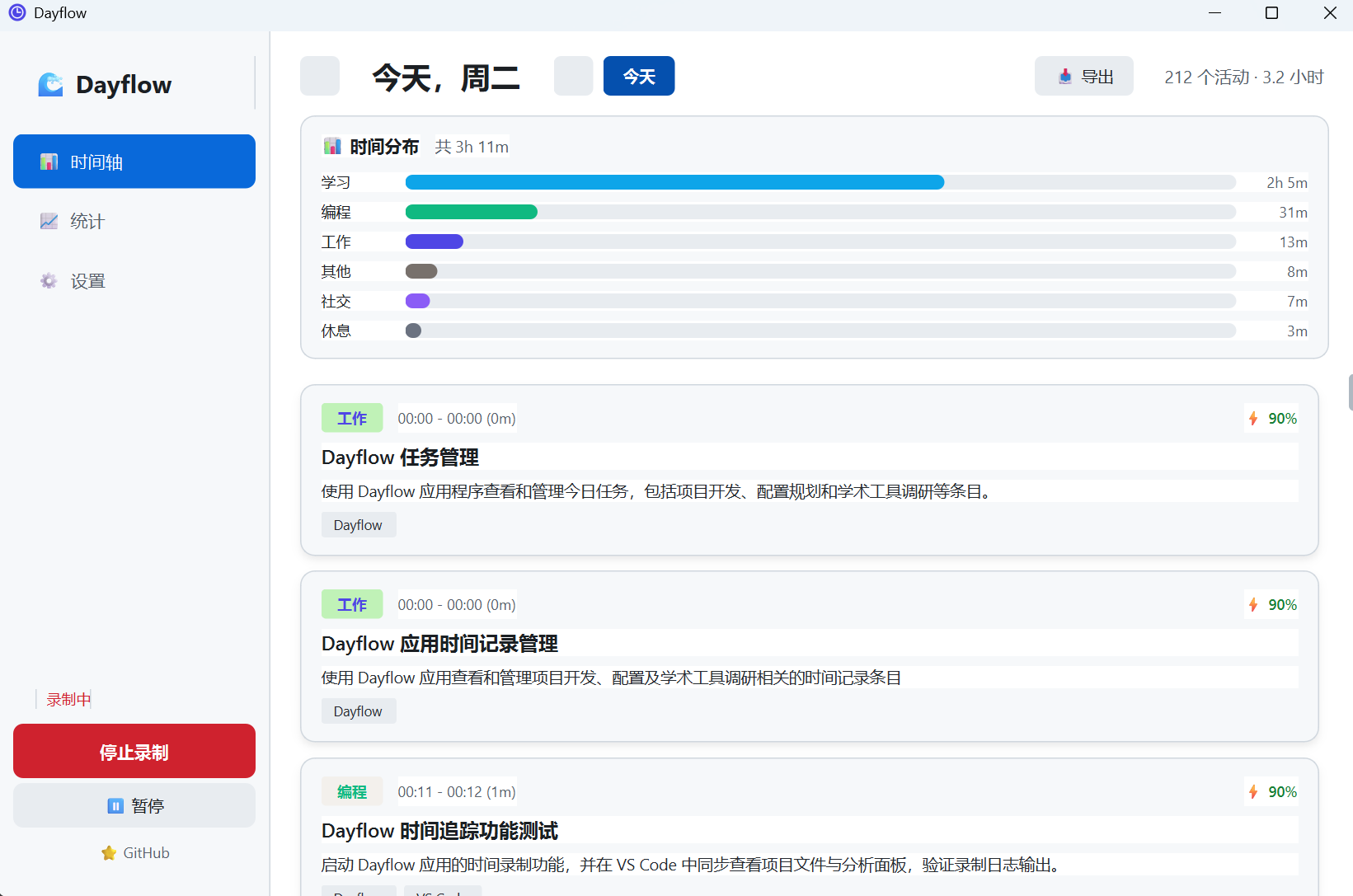This screenshot has height=896, width=1353.
Task: Click the Dayflow app chip under Dayflow 应用时间记录管理
Action: coord(359,711)
